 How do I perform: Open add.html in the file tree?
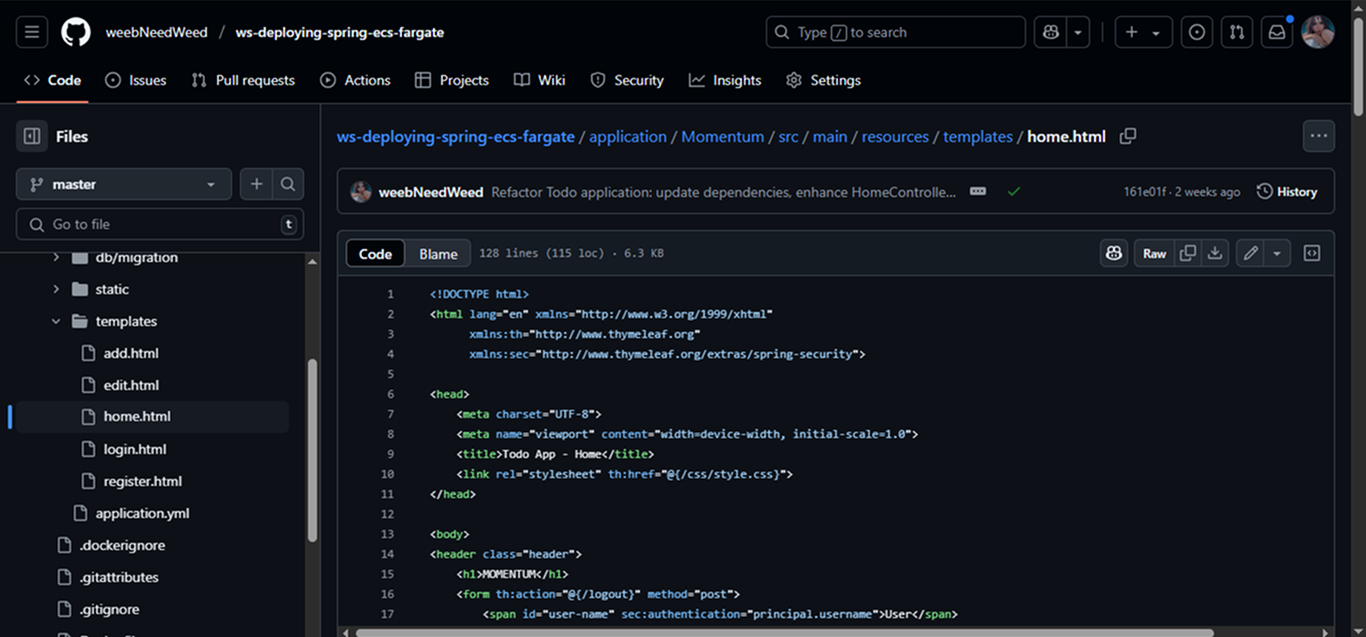(x=131, y=353)
